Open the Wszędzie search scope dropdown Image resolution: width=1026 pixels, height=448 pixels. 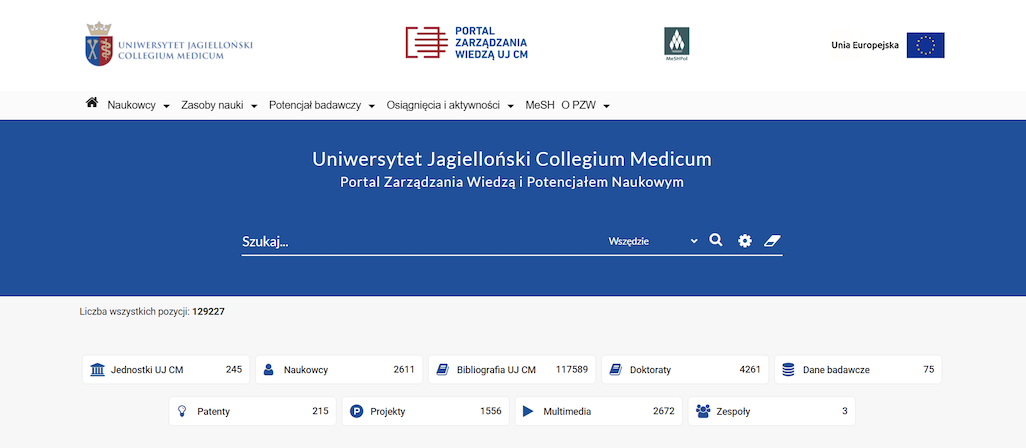[x=653, y=241]
